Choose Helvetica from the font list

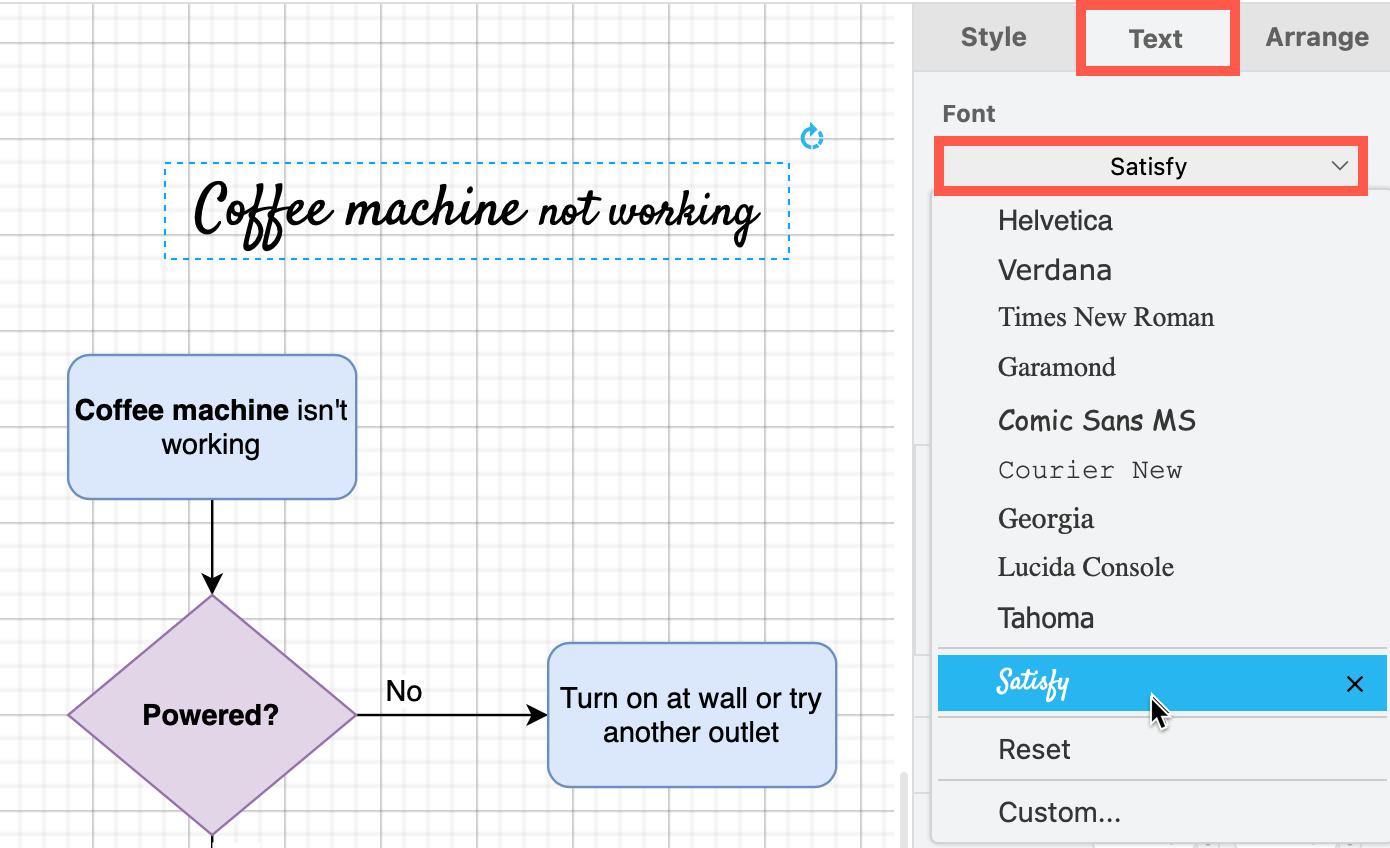1055,220
